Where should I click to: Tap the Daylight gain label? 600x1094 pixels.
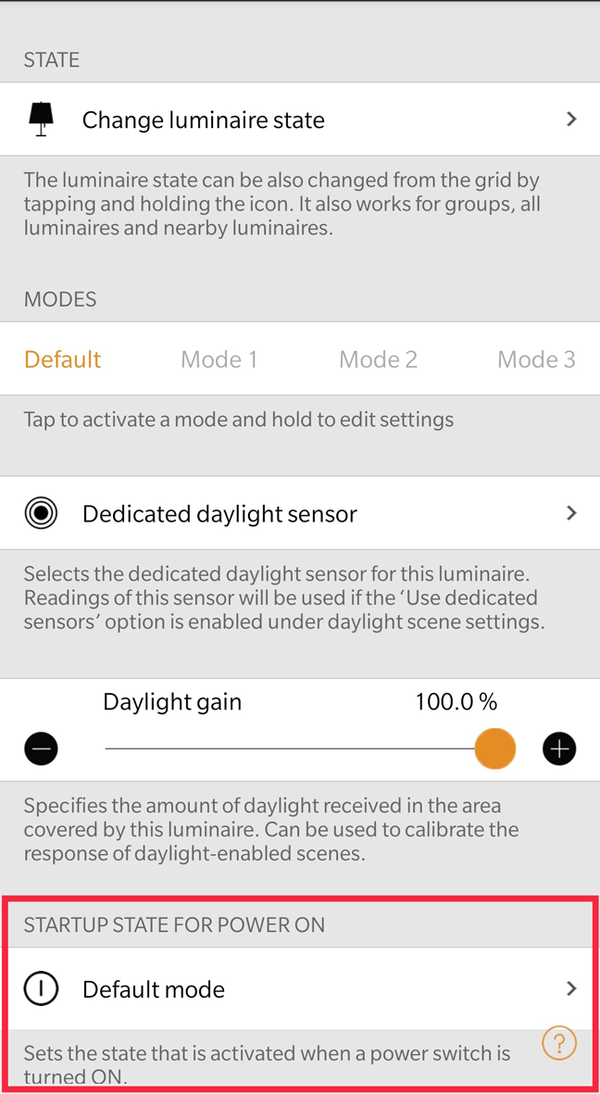tap(172, 702)
